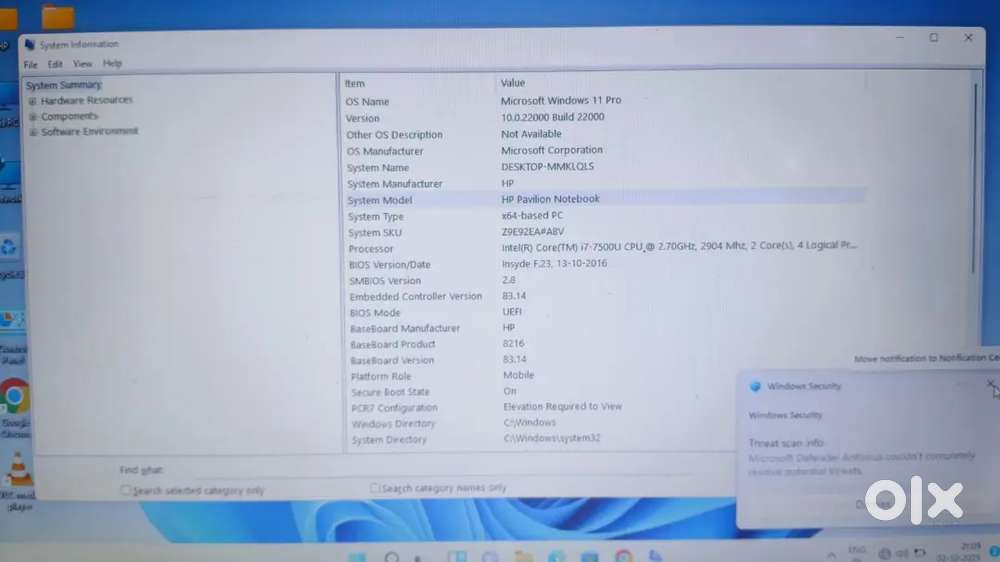Image resolution: width=1000 pixels, height=562 pixels.
Task: Open VLC media player desktop icon
Action: 17,469
